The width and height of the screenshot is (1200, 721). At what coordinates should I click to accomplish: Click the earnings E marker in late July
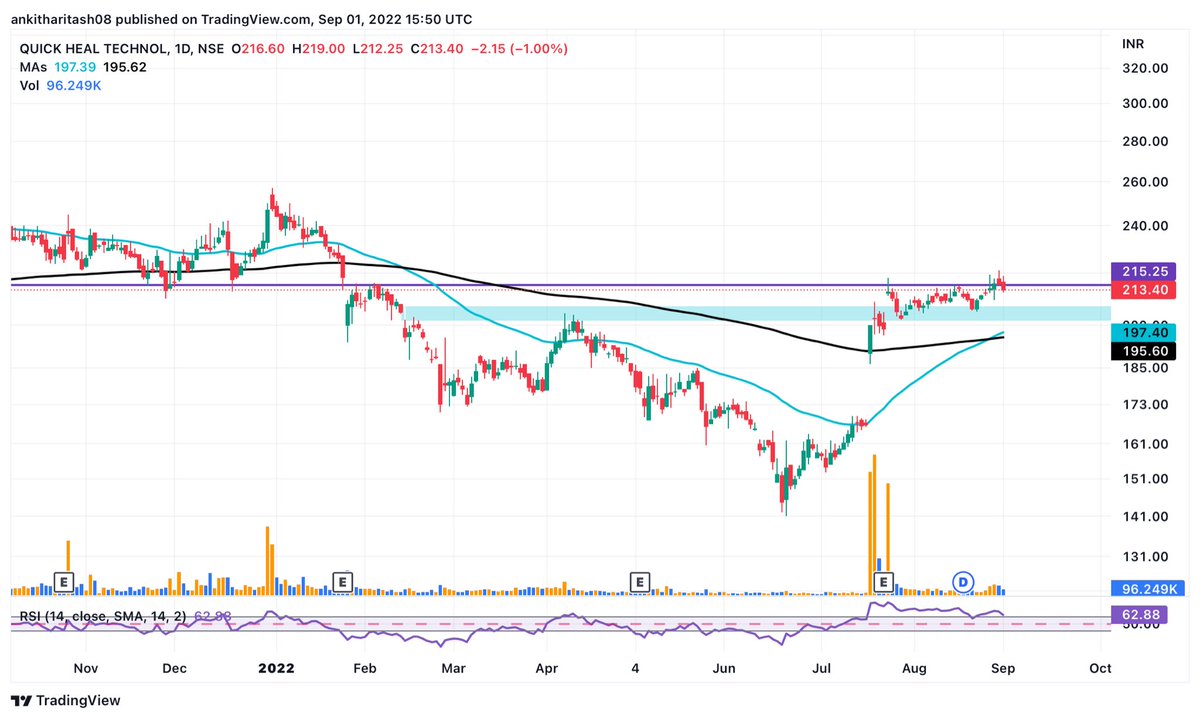pos(883,581)
